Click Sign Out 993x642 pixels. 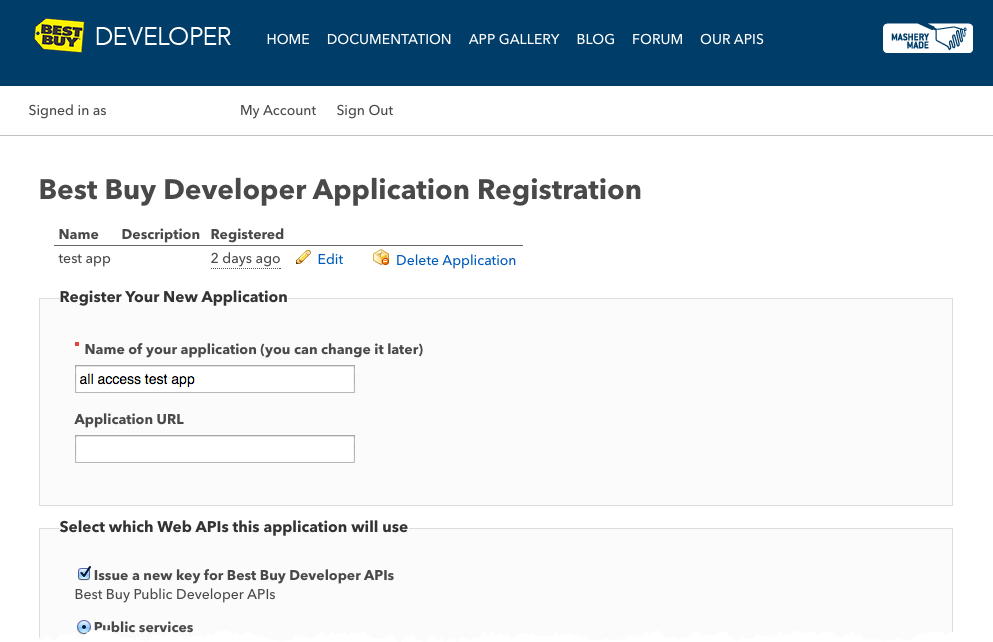(x=365, y=110)
